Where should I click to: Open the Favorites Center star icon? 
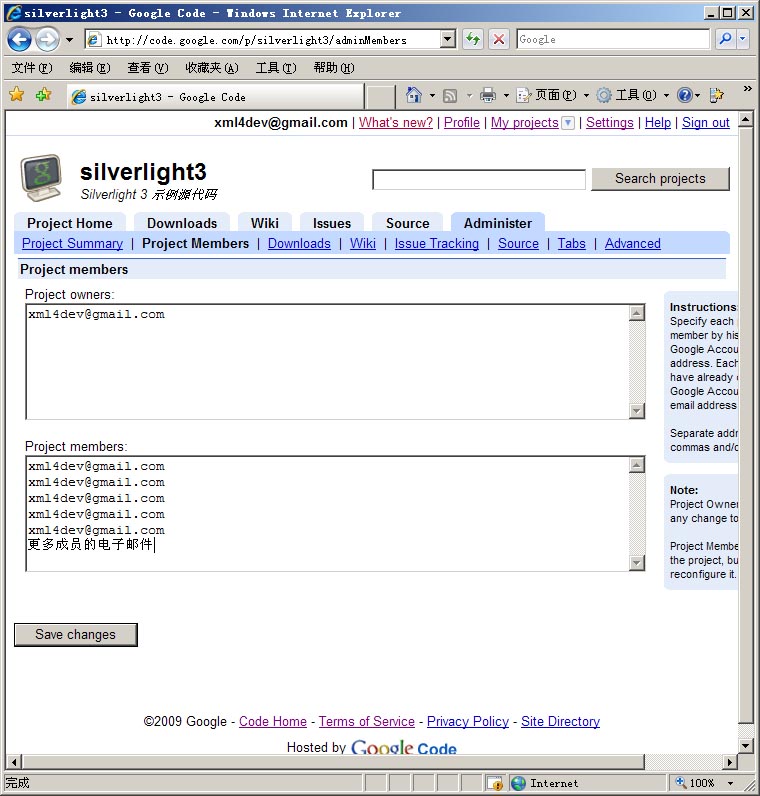[17, 94]
